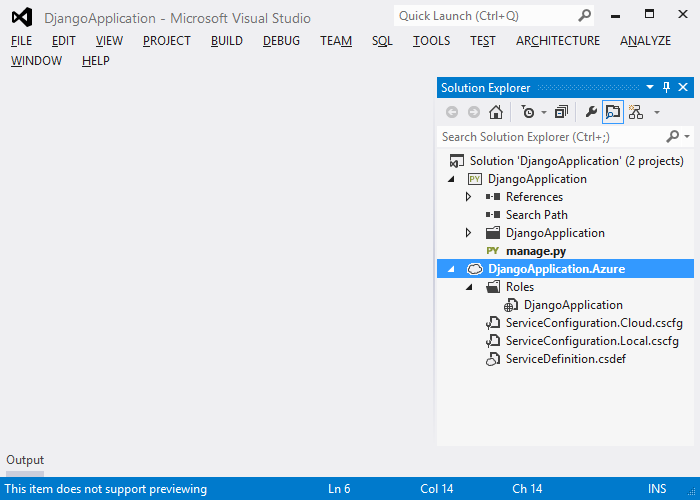
Task: Click the Visual Studio logo icon
Action: (x=22, y=17)
